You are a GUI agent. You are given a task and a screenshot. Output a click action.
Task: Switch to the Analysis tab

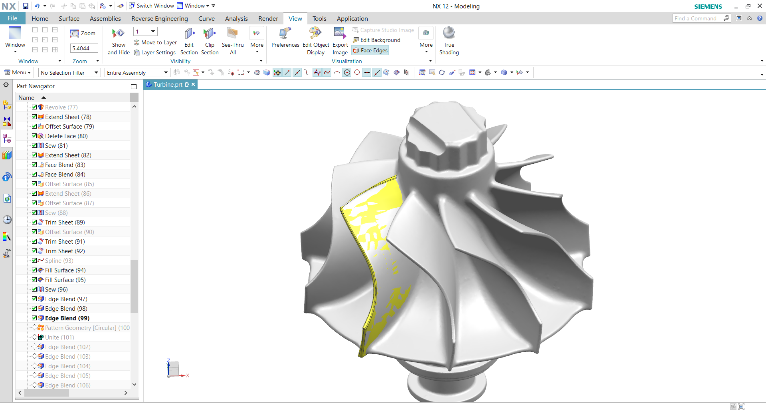pos(236,19)
